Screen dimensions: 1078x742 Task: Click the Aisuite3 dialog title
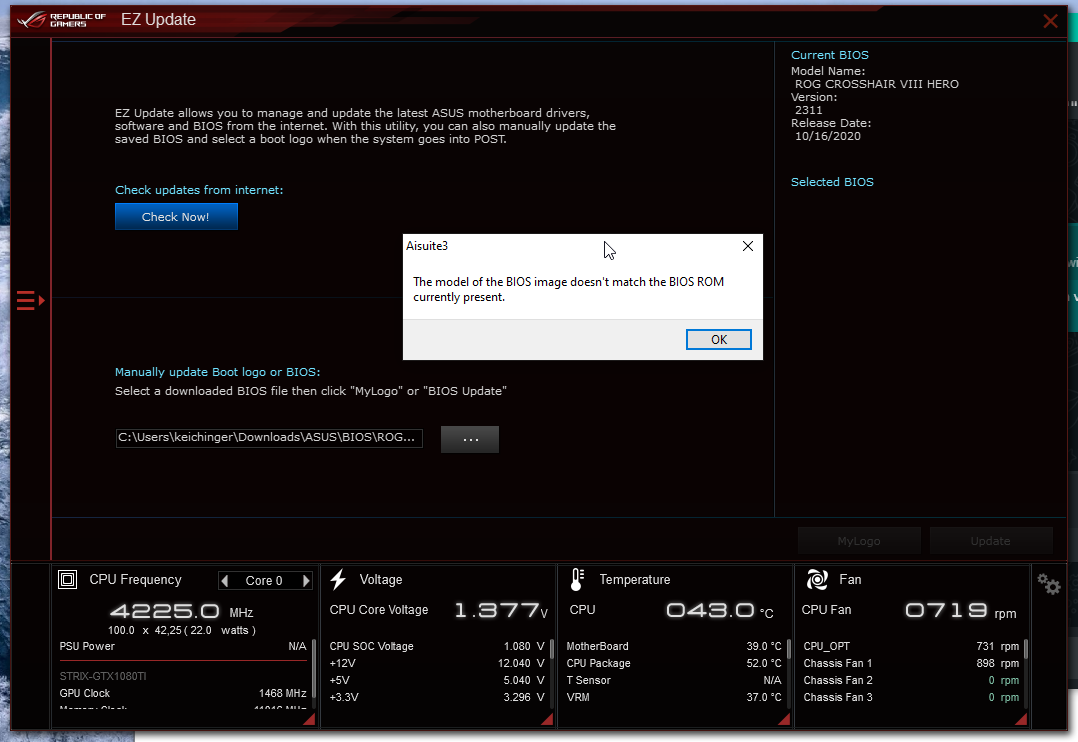427,246
